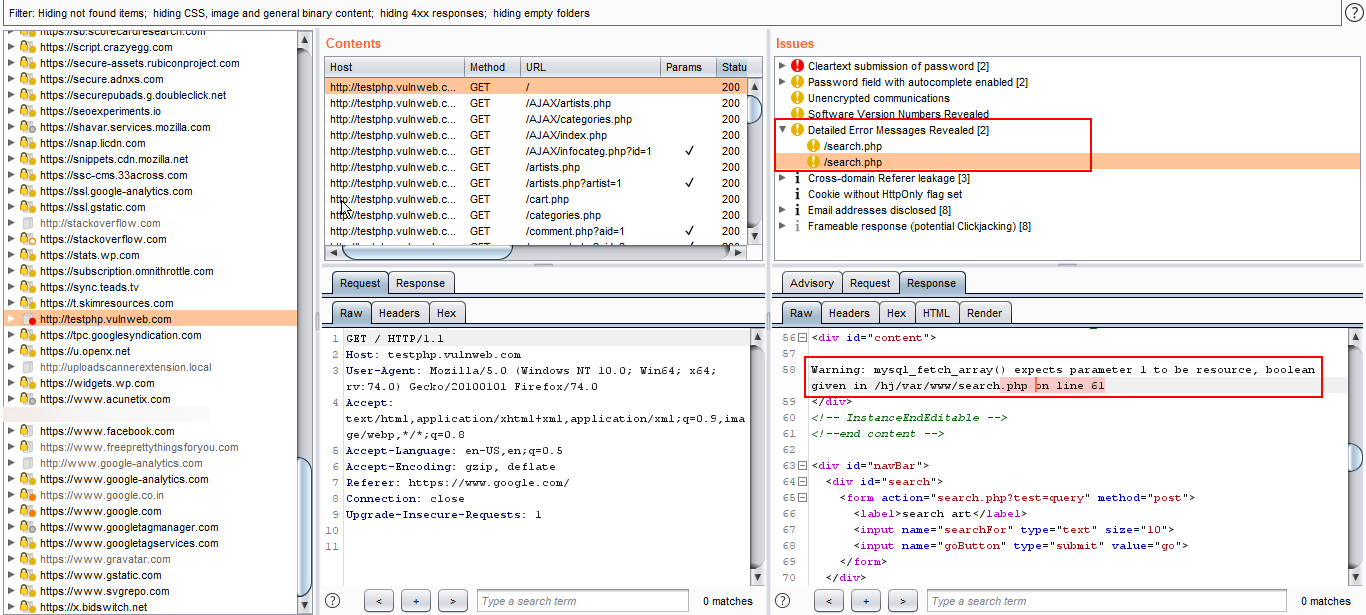Click next match button in Response search
Screen dimensions: 1366x615
pos(903,601)
